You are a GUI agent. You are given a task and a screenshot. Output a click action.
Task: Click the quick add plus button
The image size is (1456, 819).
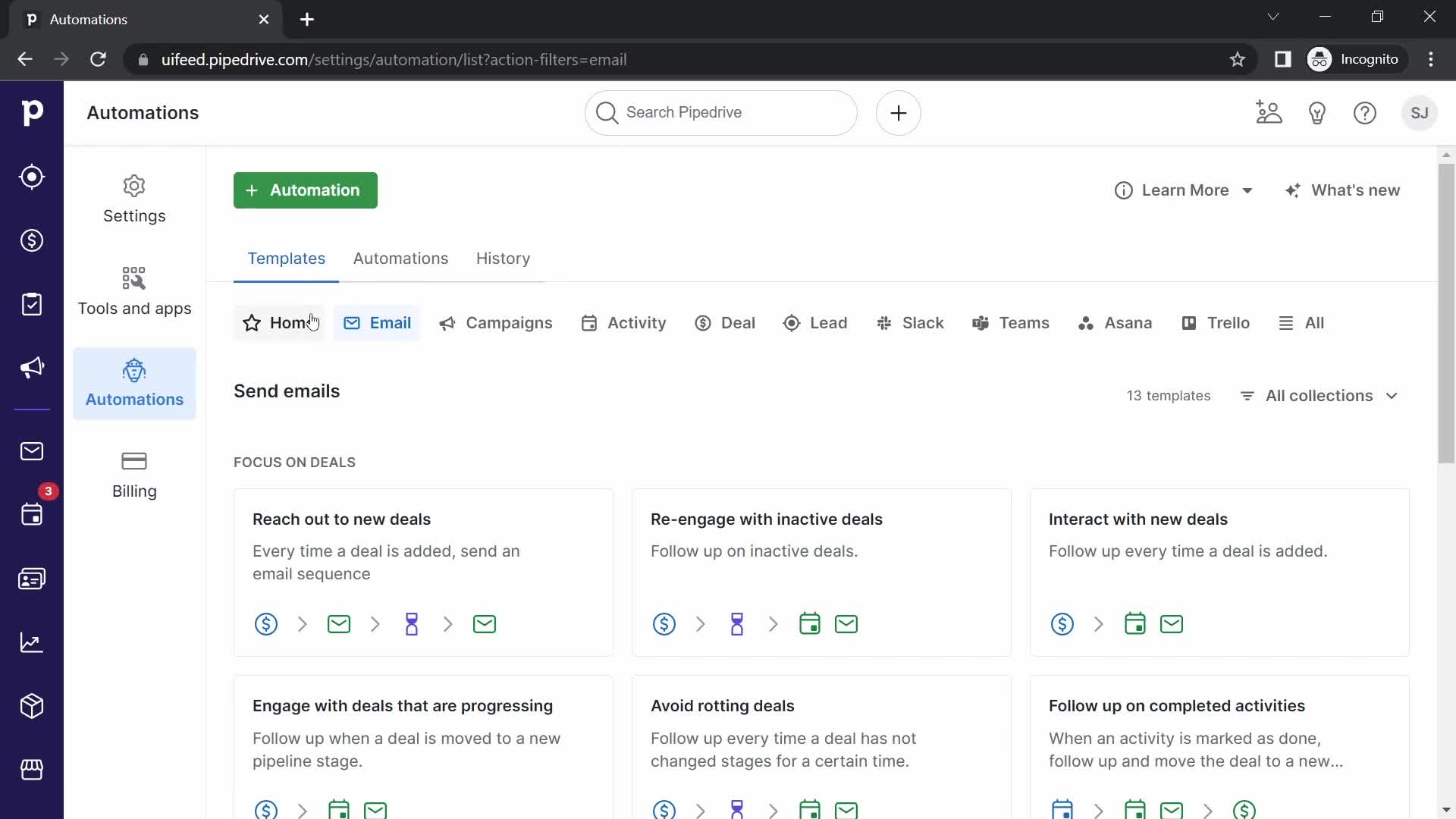pos(899,113)
